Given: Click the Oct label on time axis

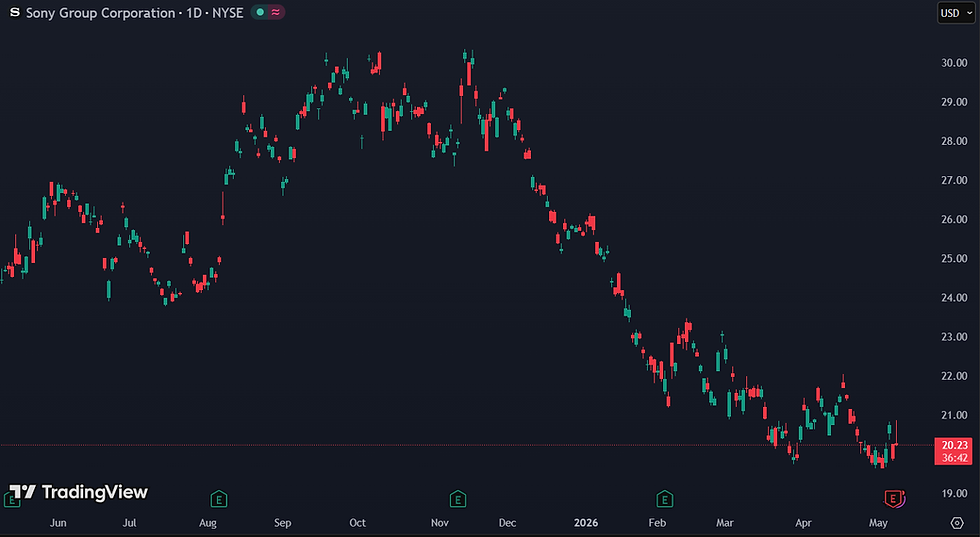Looking at the screenshot, I should [358, 523].
